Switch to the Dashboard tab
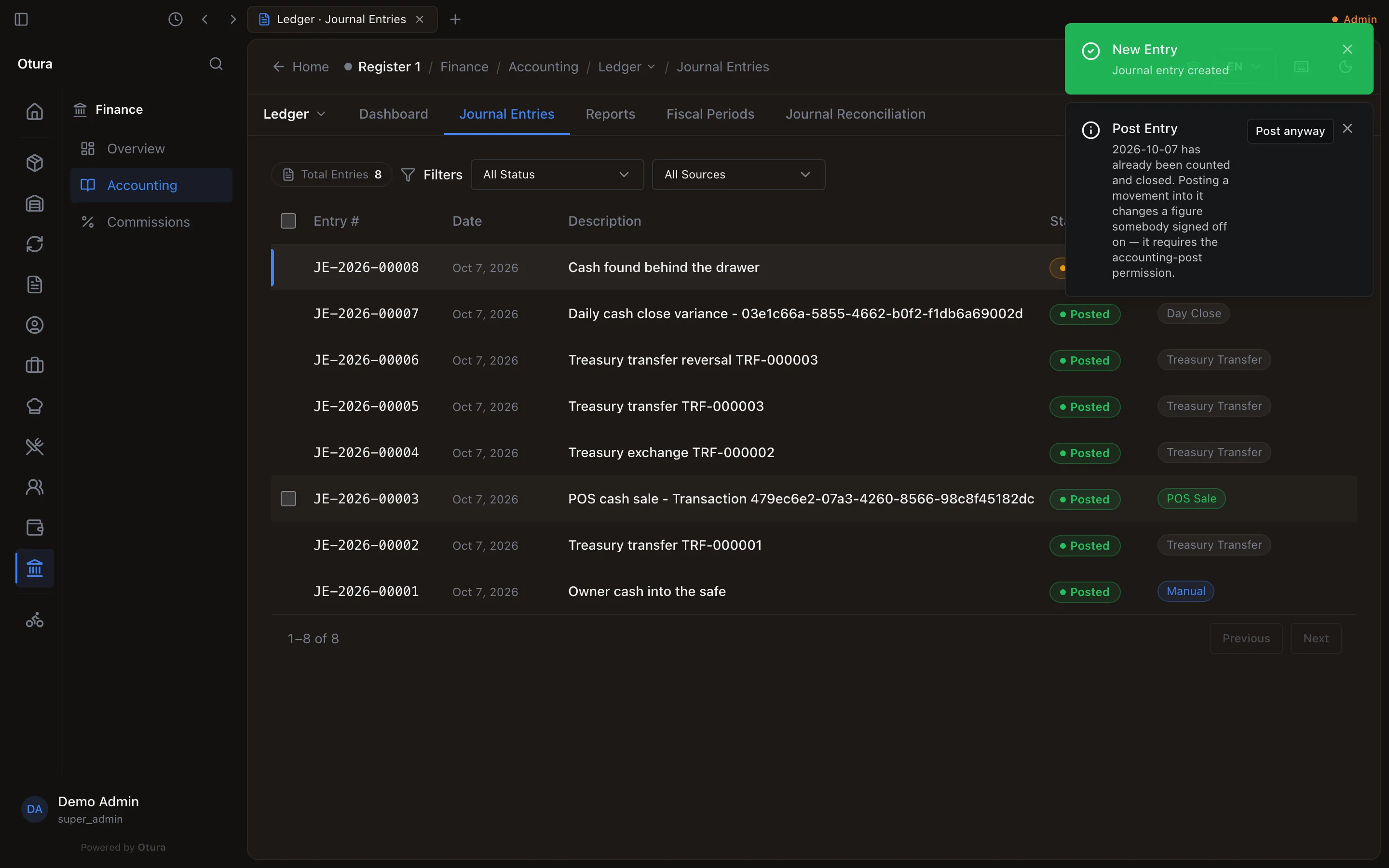Image resolution: width=1389 pixels, height=868 pixels. click(393, 114)
